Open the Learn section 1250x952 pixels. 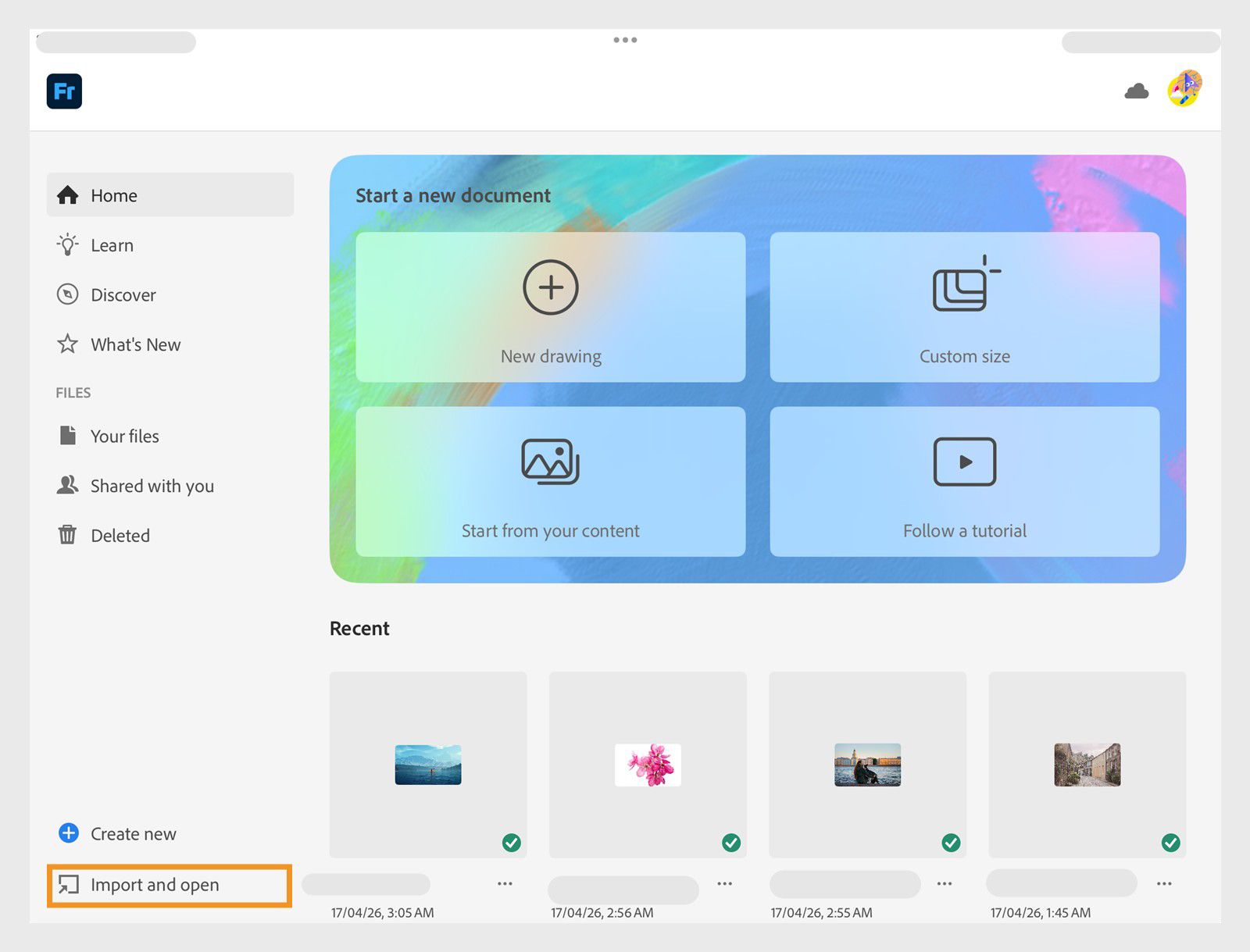tap(170, 245)
